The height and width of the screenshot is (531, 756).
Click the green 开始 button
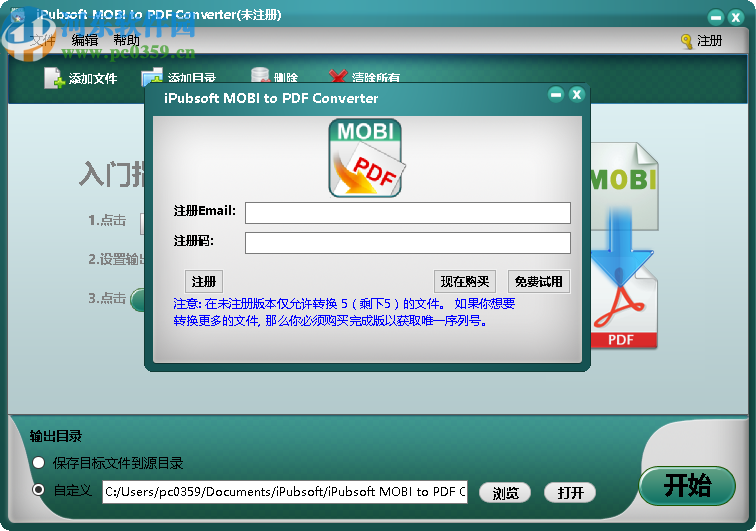(687, 486)
